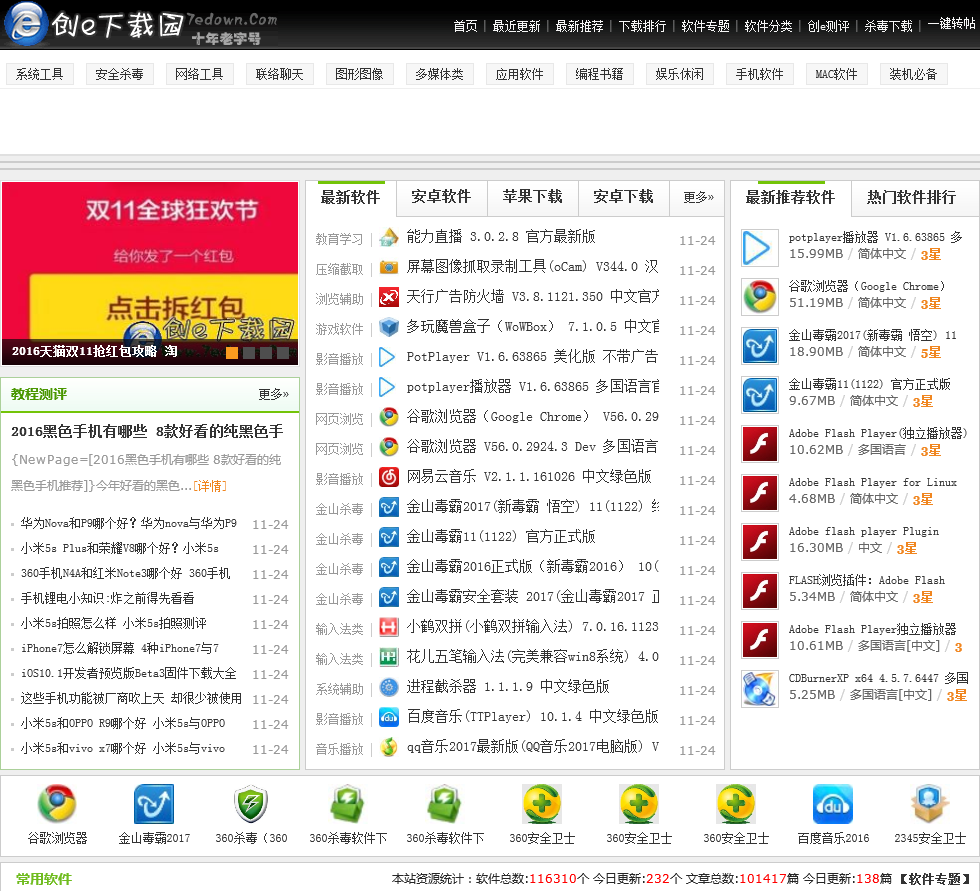Click the 花儿五笔输入法 green icon

click(389, 657)
